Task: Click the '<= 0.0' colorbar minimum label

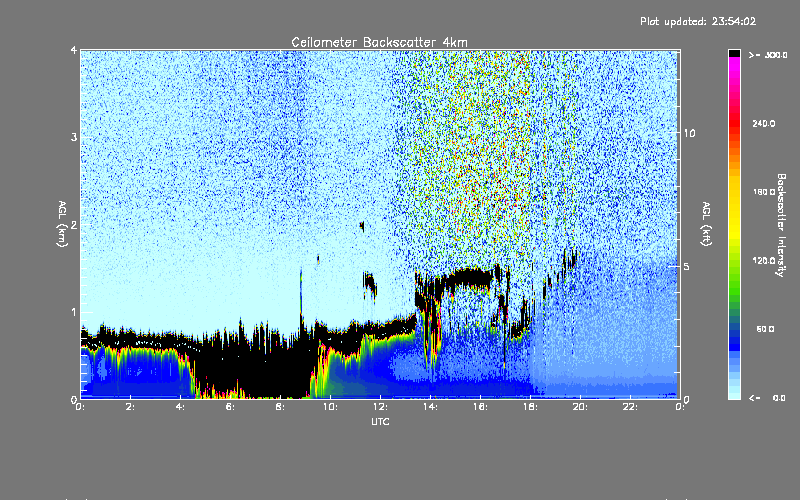Action: 767,398
